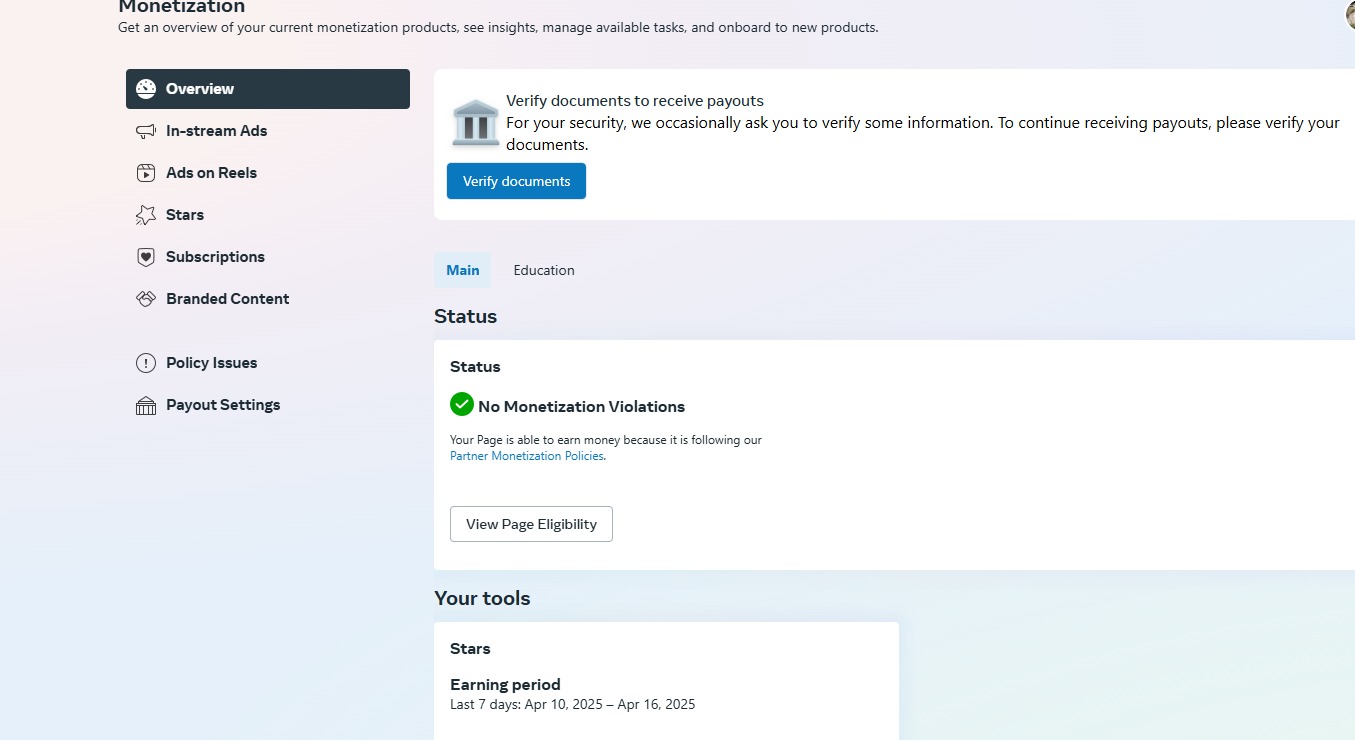
Task: Click the In-stream Ads megaphone icon
Action: [146, 131]
